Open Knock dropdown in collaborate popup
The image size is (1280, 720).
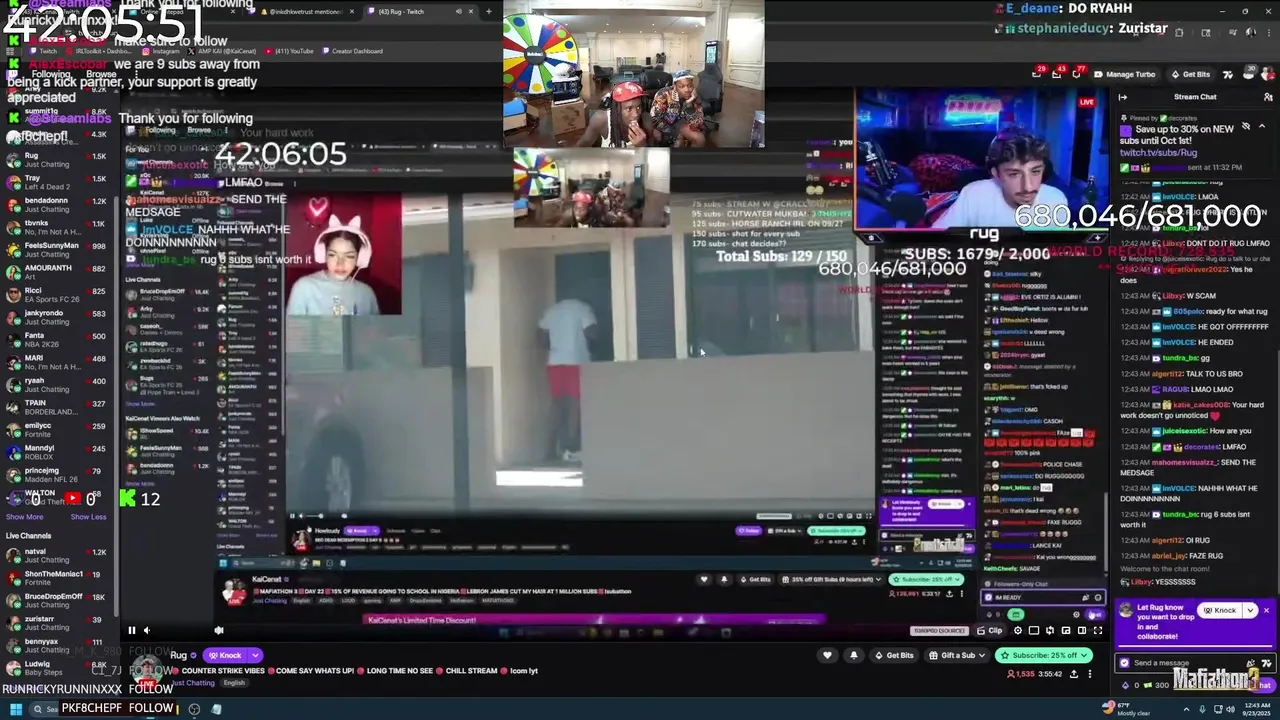pyautogui.click(x=1250, y=611)
